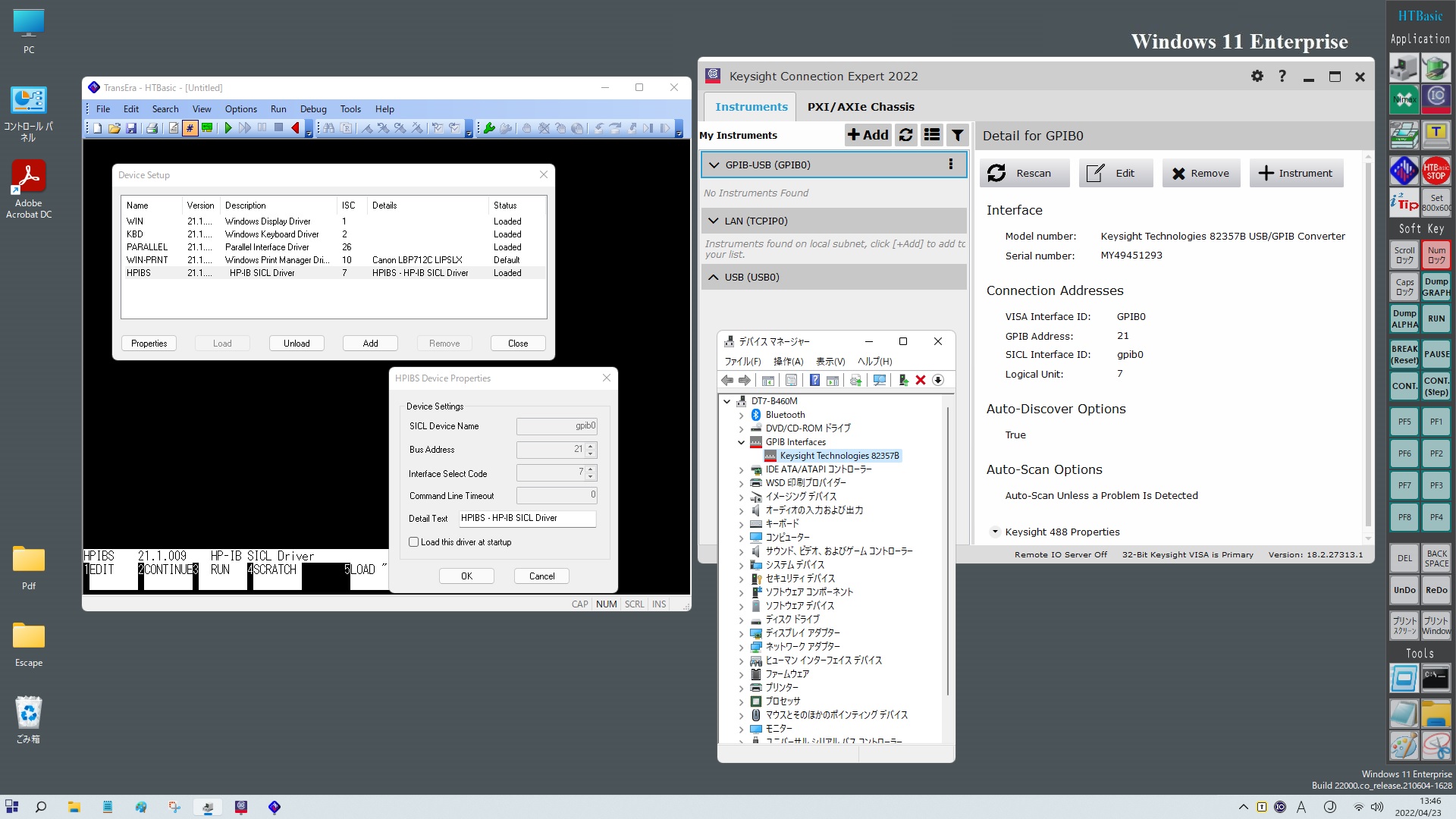The width and height of the screenshot is (1456, 819).
Task: Click the New file icon in HTBasic toolbar
Action: click(97, 128)
